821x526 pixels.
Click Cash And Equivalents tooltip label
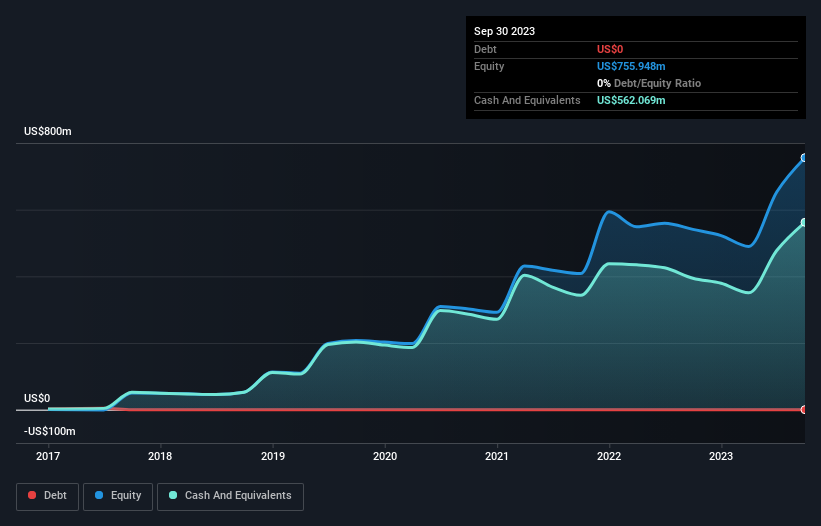(527, 100)
